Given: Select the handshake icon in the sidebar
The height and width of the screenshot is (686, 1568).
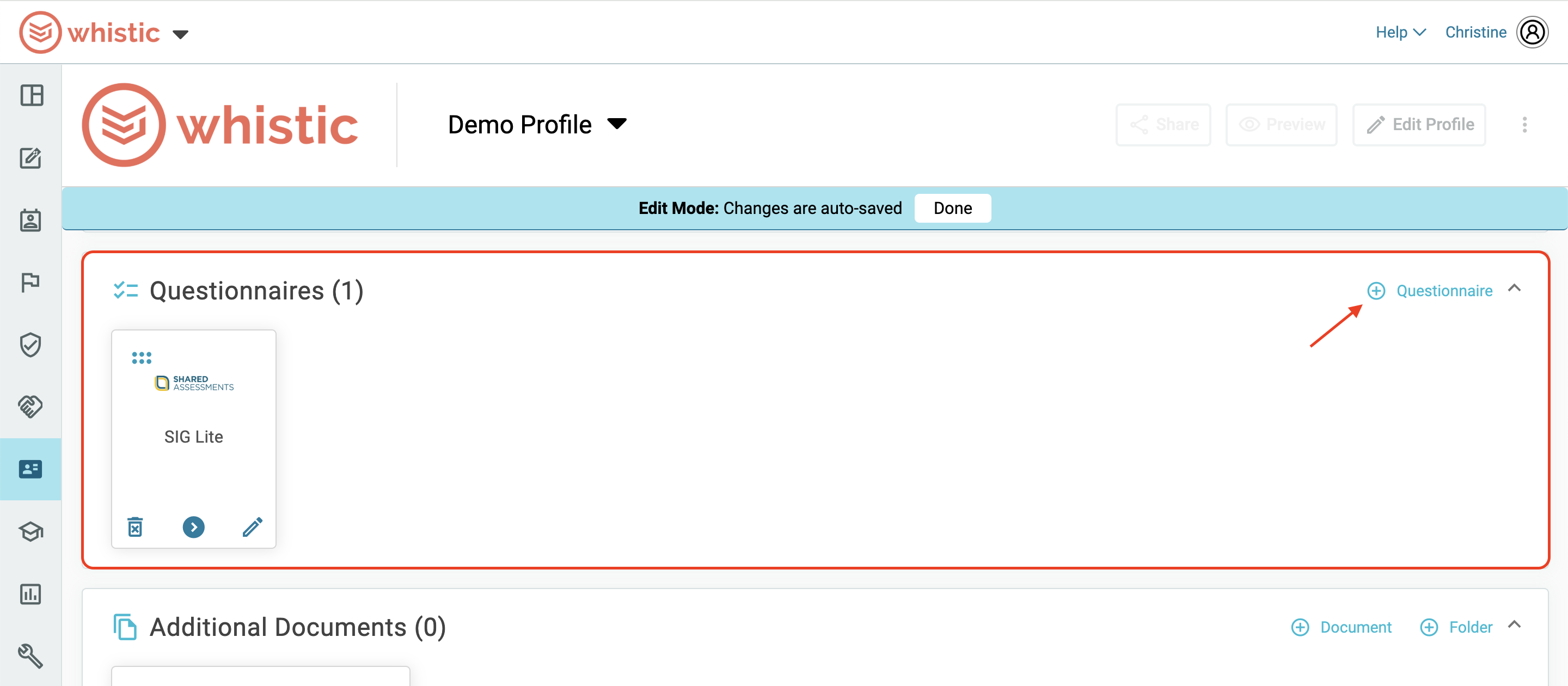Looking at the screenshot, I should (x=30, y=406).
